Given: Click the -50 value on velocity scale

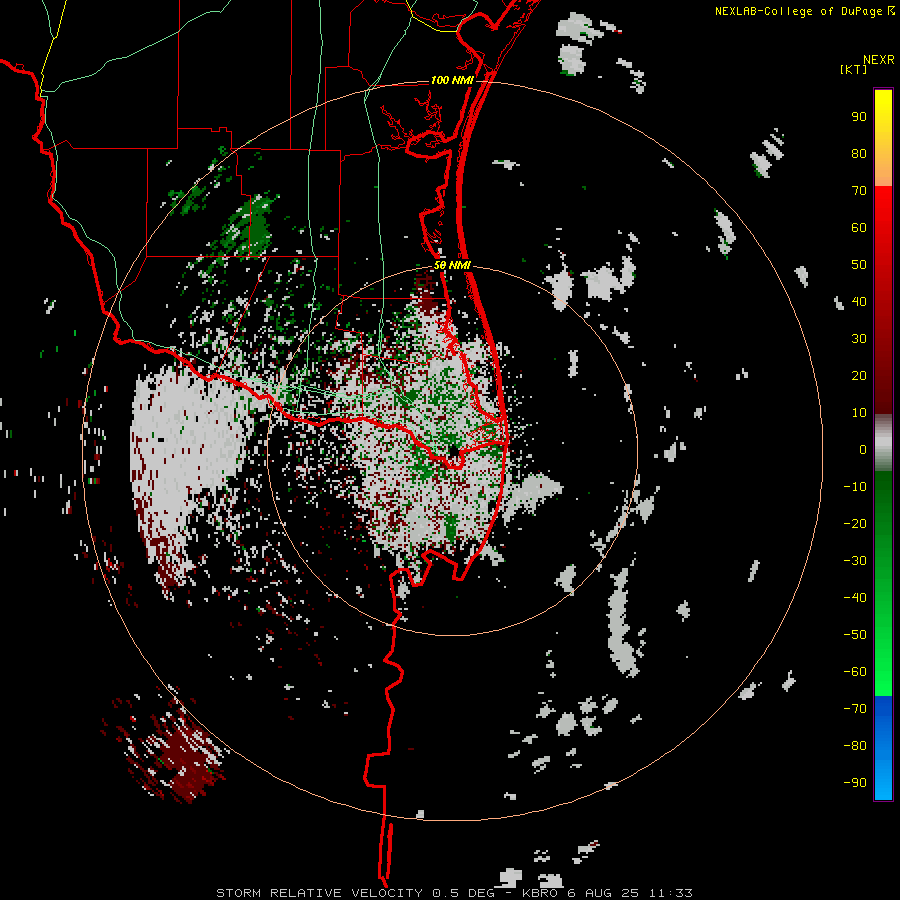Looking at the screenshot, I should (855, 635).
